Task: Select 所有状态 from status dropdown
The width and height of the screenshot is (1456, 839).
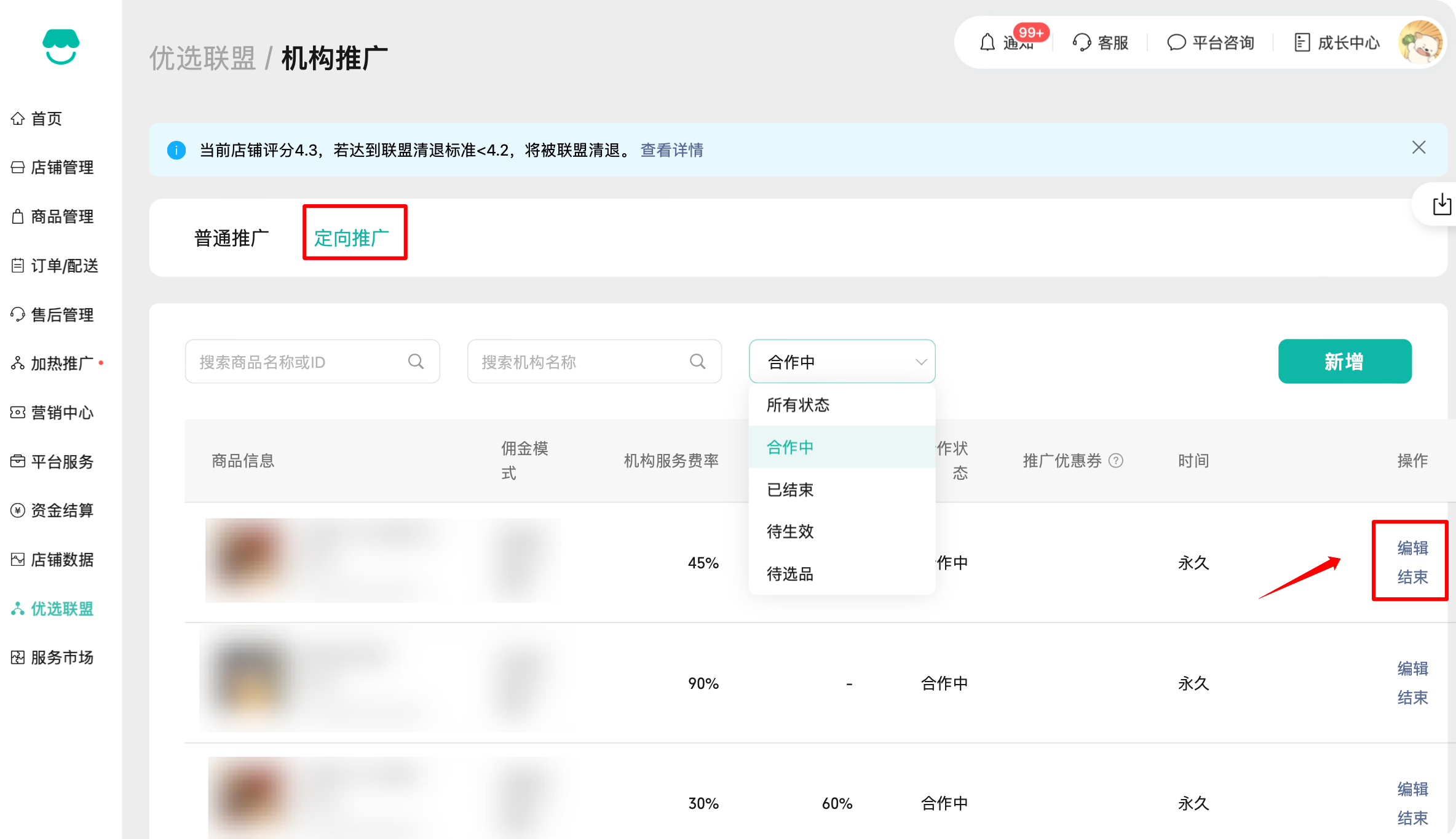Action: click(798, 405)
